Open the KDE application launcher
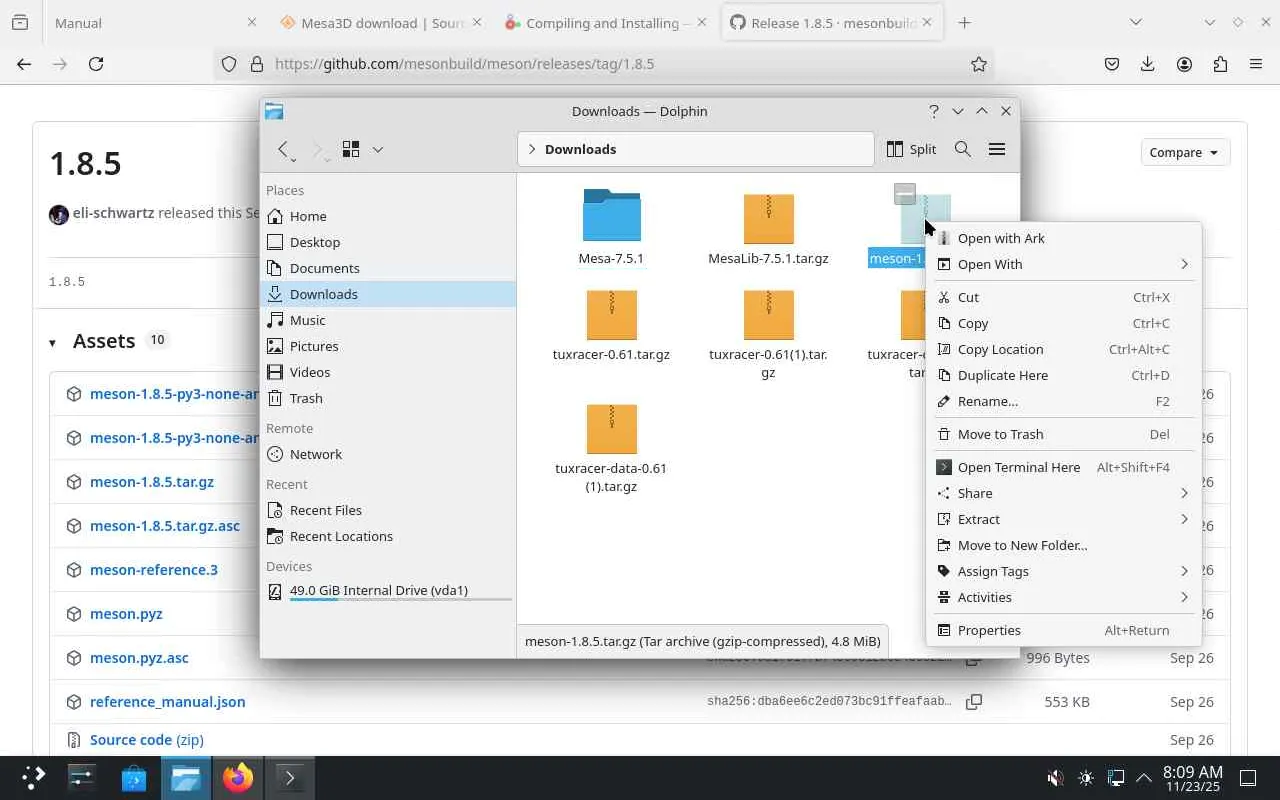Image resolution: width=1280 pixels, height=800 pixels. pos(33,777)
